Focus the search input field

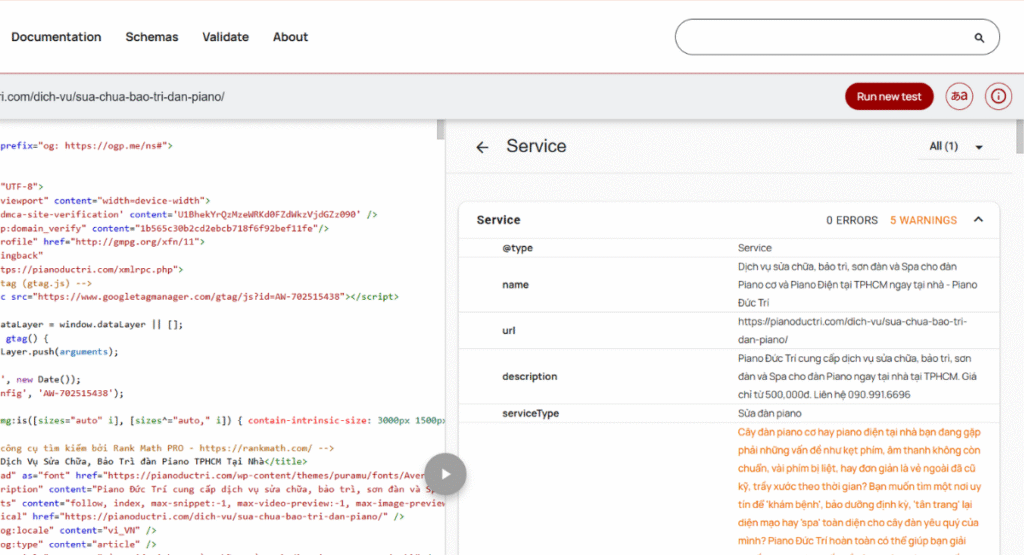[820, 38]
